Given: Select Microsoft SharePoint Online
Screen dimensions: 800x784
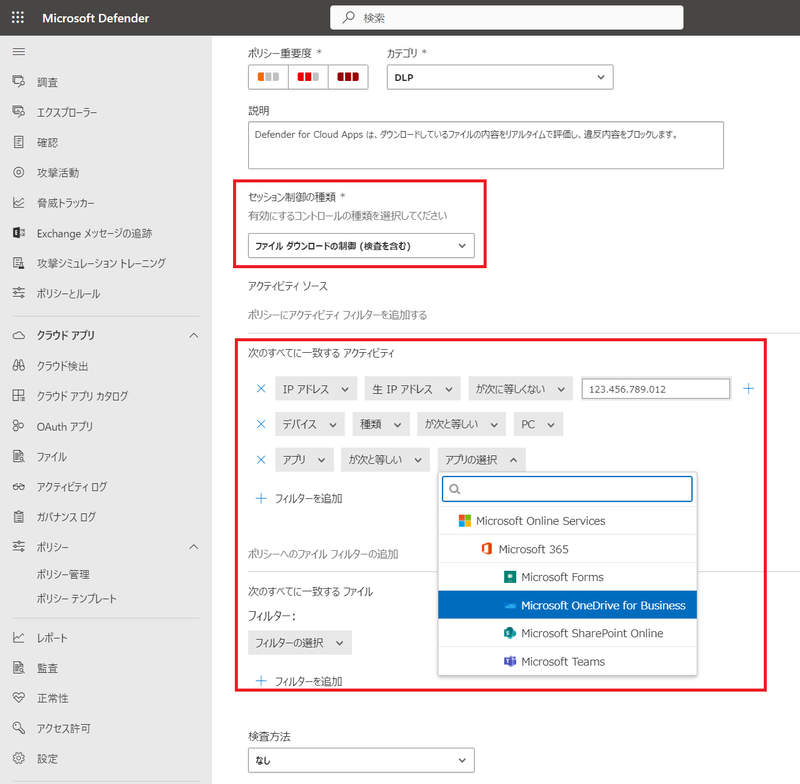Looking at the screenshot, I should (x=567, y=633).
